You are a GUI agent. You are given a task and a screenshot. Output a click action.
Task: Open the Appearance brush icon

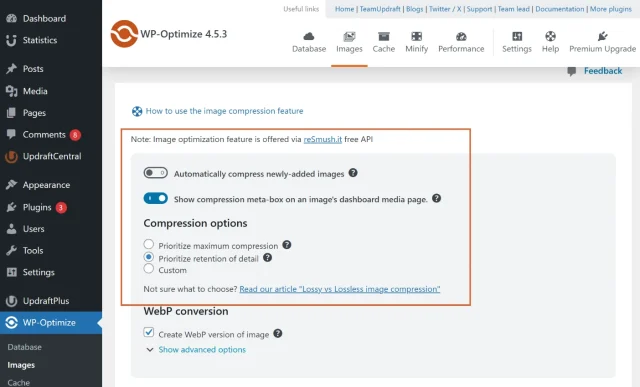click(x=11, y=185)
